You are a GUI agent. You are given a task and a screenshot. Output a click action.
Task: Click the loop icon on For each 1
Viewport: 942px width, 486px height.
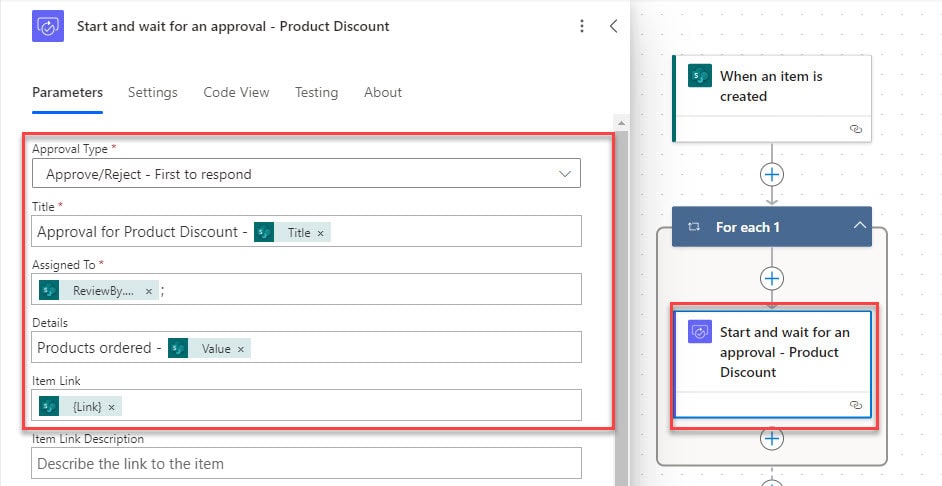pyautogui.click(x=694, y=227)
